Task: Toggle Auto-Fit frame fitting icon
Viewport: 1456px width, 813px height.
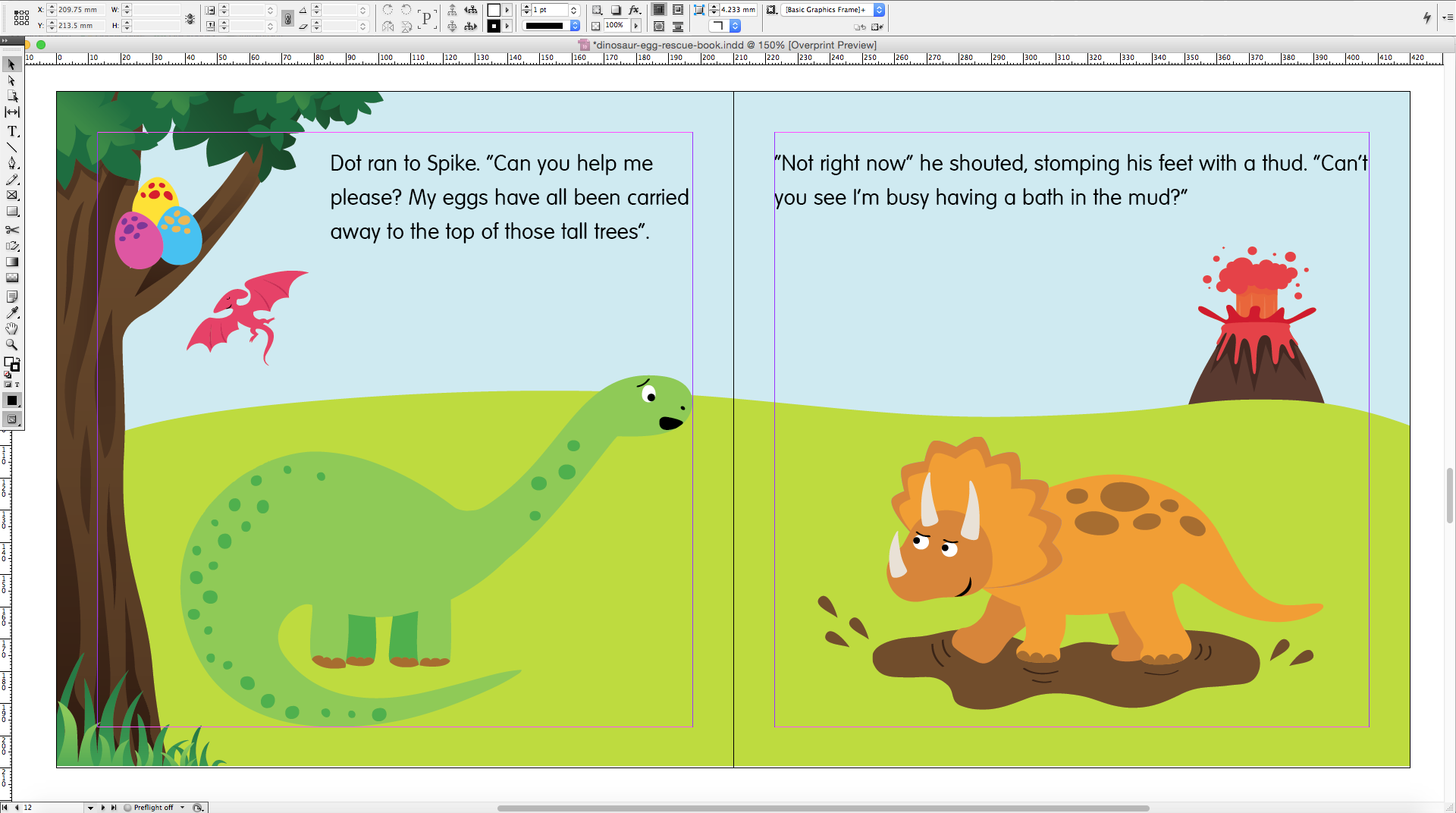Action: (x=699, y=10)
